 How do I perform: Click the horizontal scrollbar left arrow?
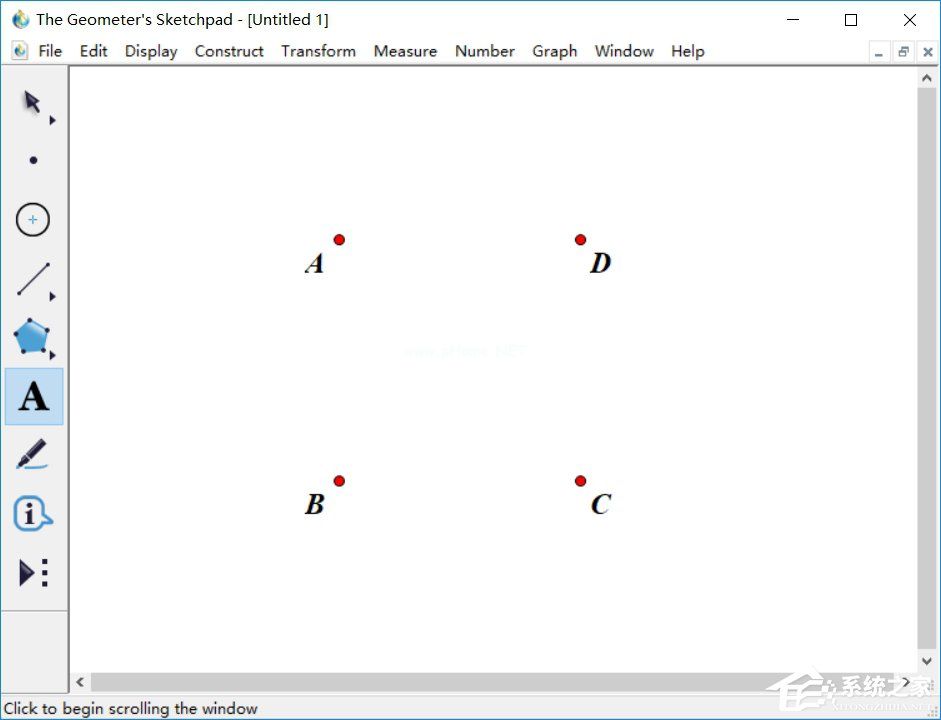pyautogui.click(x=81, y=683)
